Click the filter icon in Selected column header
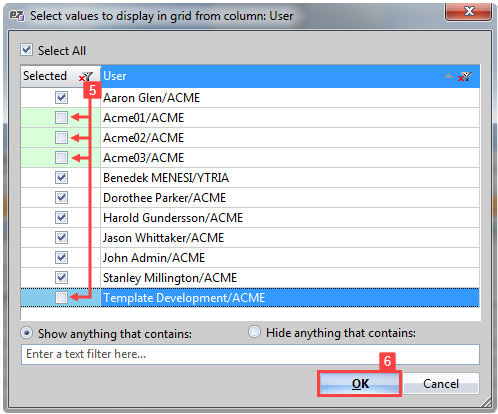This screenshot has height=414, width=498. [86, 77]
